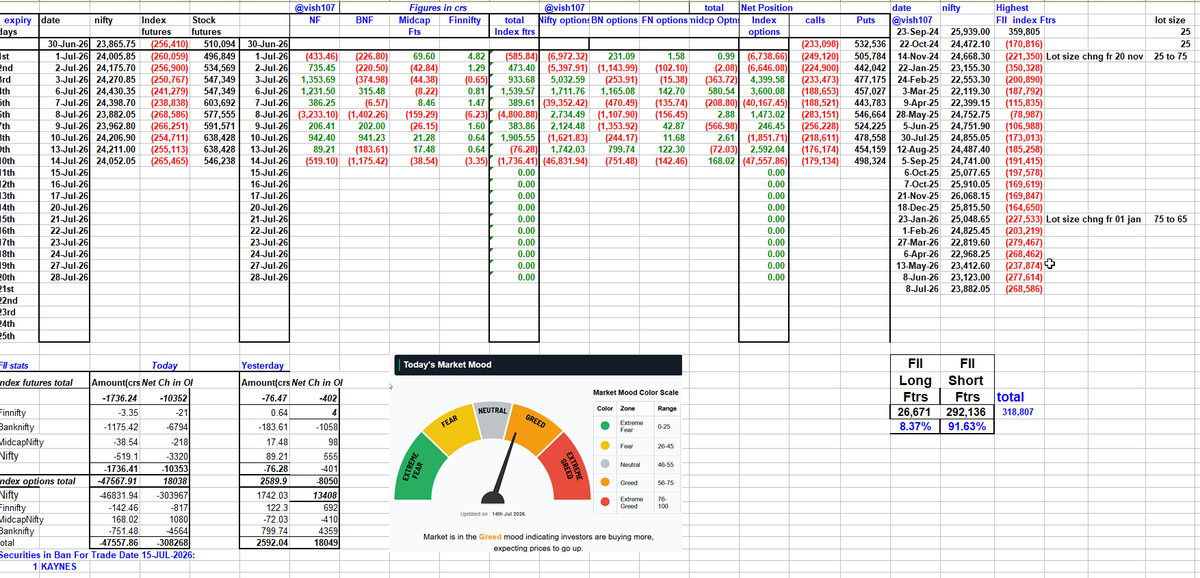Select the 'Finnifty' column header in top table
The height and width of the screenshot is (578, 1200).
[464, 19]
